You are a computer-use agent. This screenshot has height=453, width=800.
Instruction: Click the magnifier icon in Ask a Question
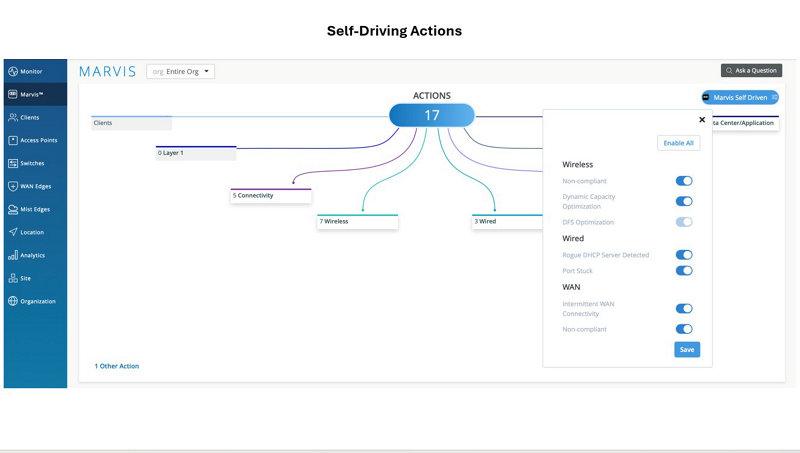pos(729,70)
